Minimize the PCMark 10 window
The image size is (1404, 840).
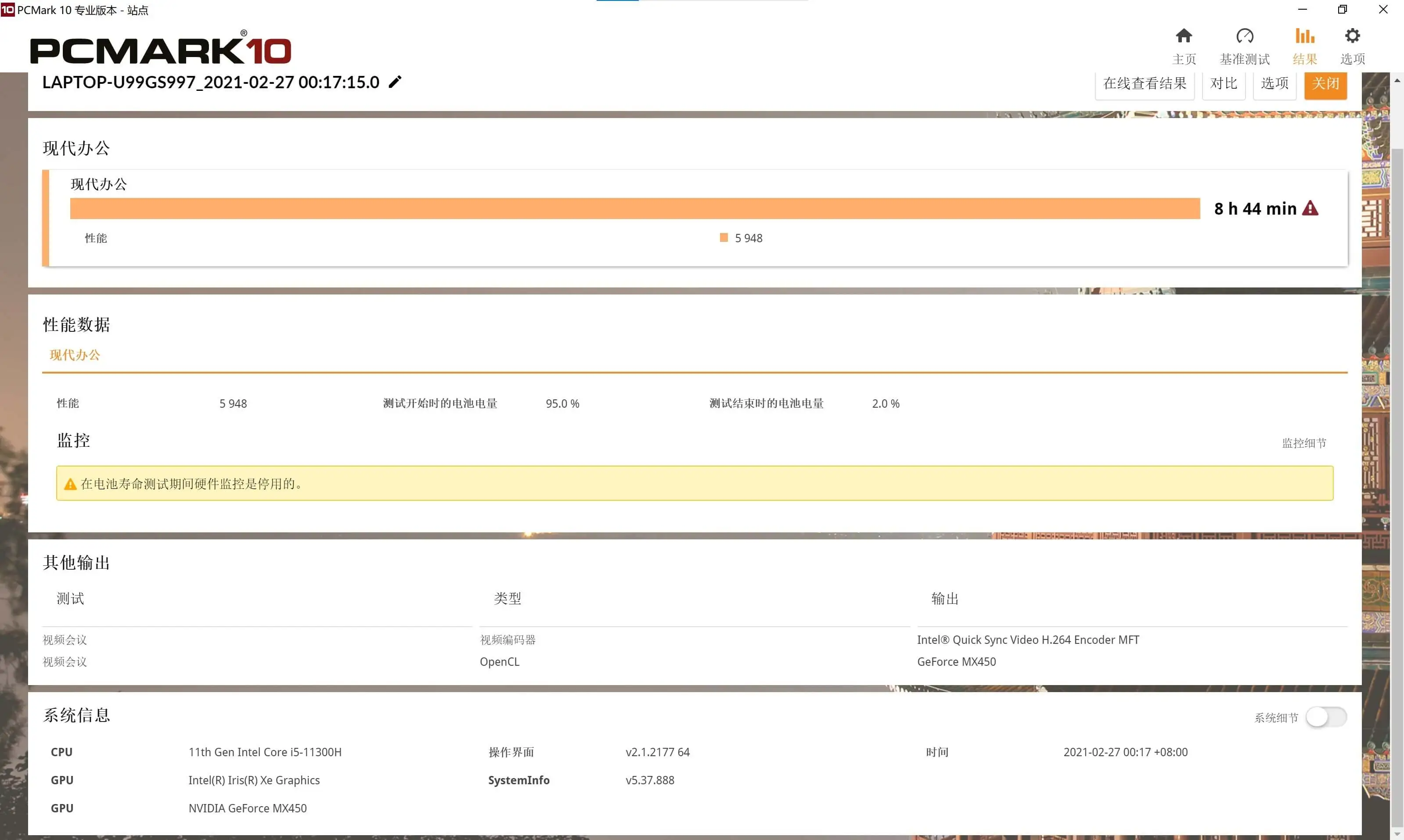pyautogui.click(x=1302, y=9)
